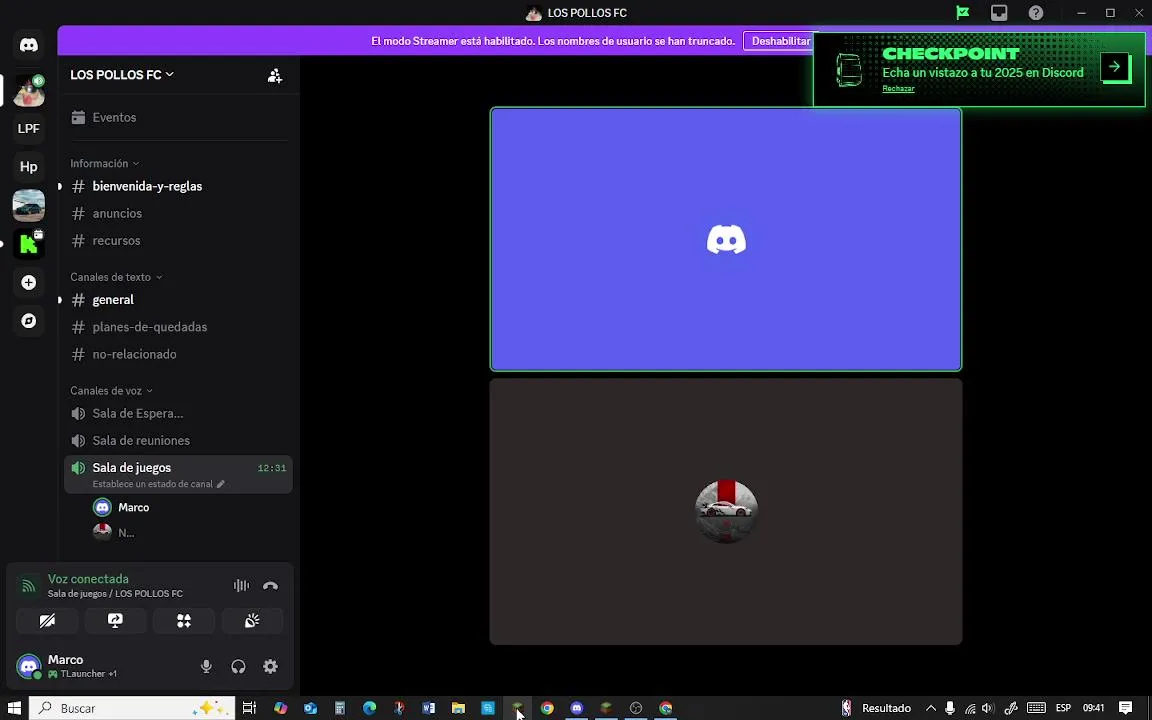The image size is (1152, 720).
Task: Open the no-relacionado channel
Action: 179,354
